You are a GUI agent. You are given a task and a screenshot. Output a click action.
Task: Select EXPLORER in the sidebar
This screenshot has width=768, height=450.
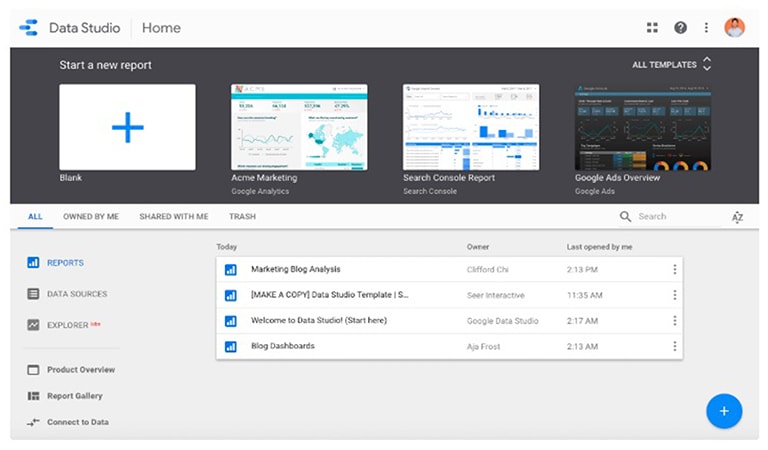tap(68, 325)
